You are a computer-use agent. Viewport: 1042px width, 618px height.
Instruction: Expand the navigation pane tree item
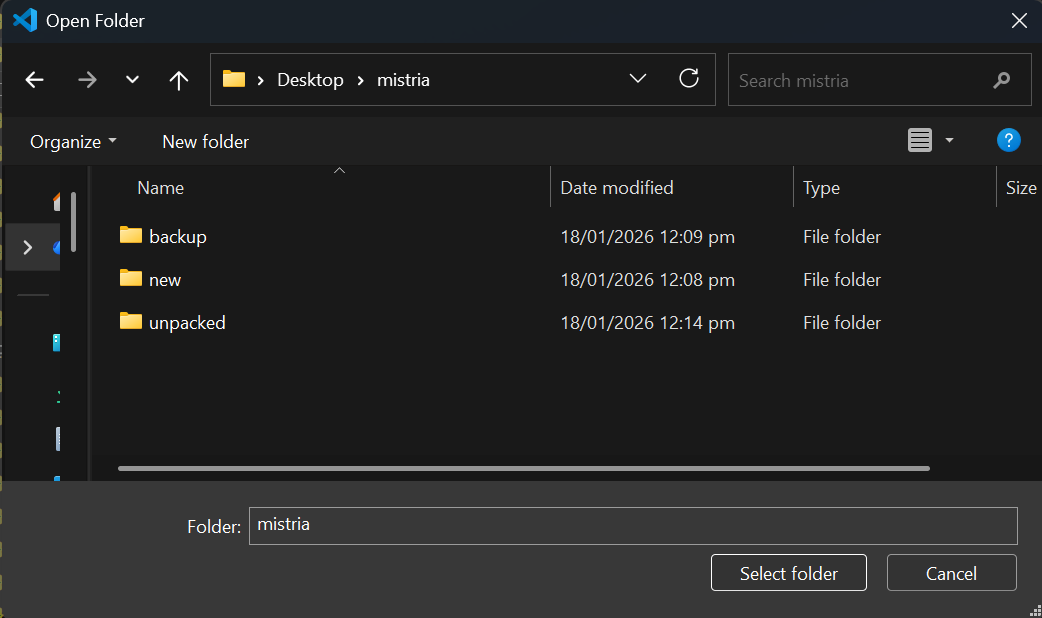coord(27,247)
